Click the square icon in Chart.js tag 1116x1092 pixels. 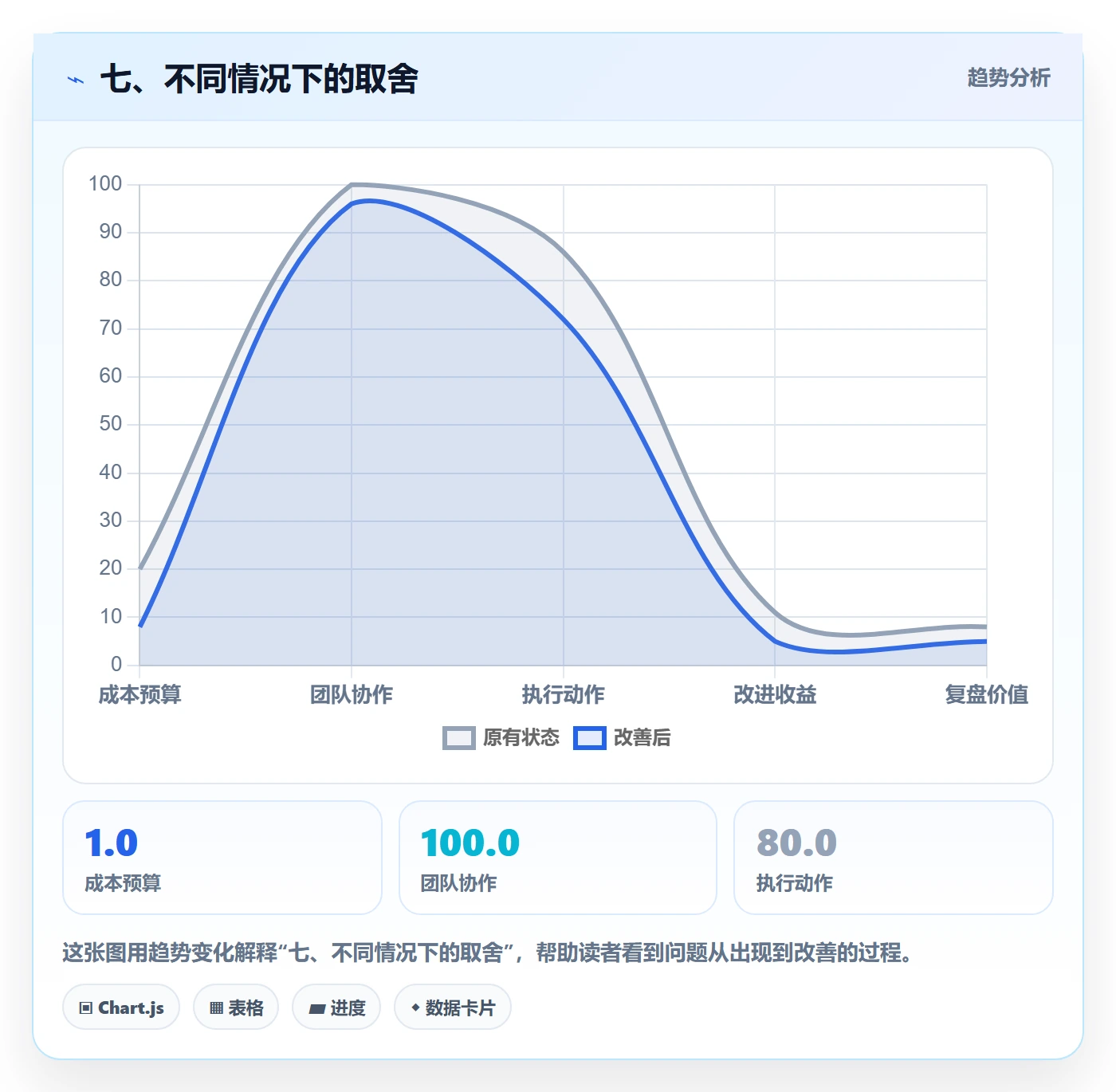pyautogui.click(x=86, y=1008)
